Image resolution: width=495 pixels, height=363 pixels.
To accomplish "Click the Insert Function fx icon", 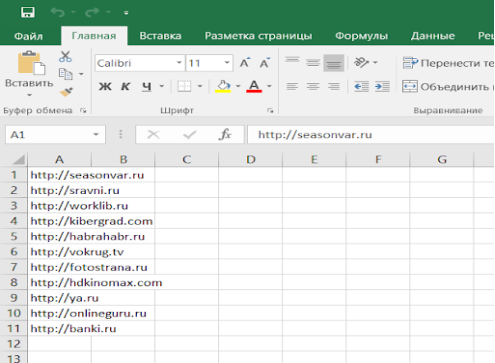I will click(225, 135).
